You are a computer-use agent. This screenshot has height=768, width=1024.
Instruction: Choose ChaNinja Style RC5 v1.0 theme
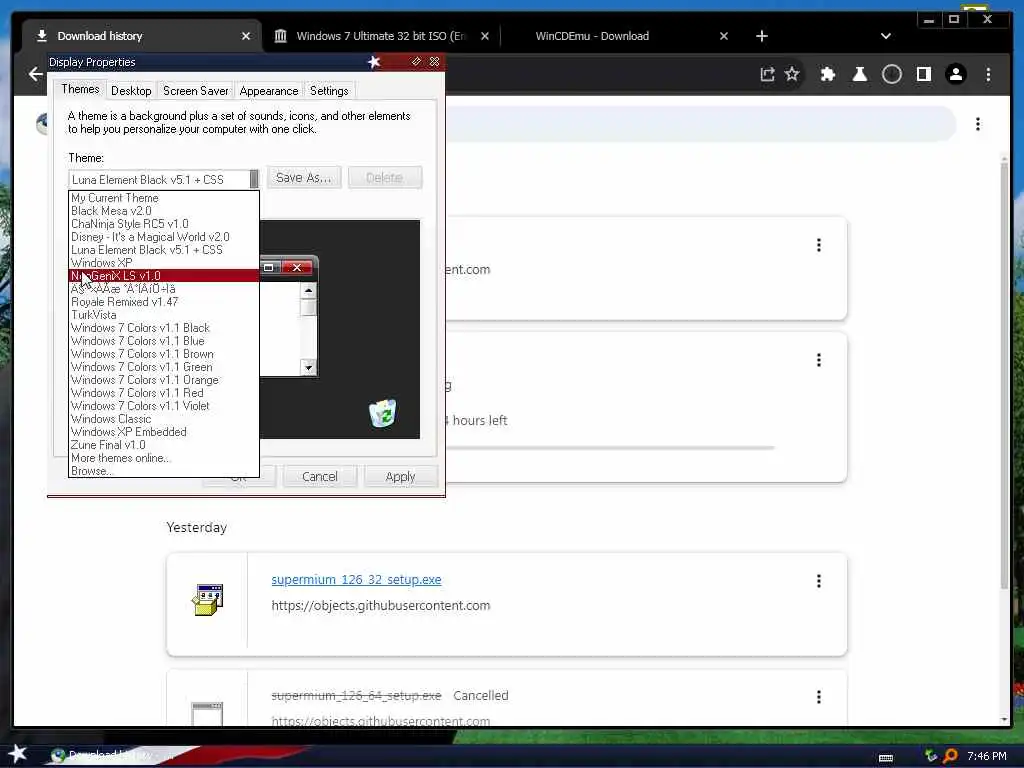coord(163,224)
